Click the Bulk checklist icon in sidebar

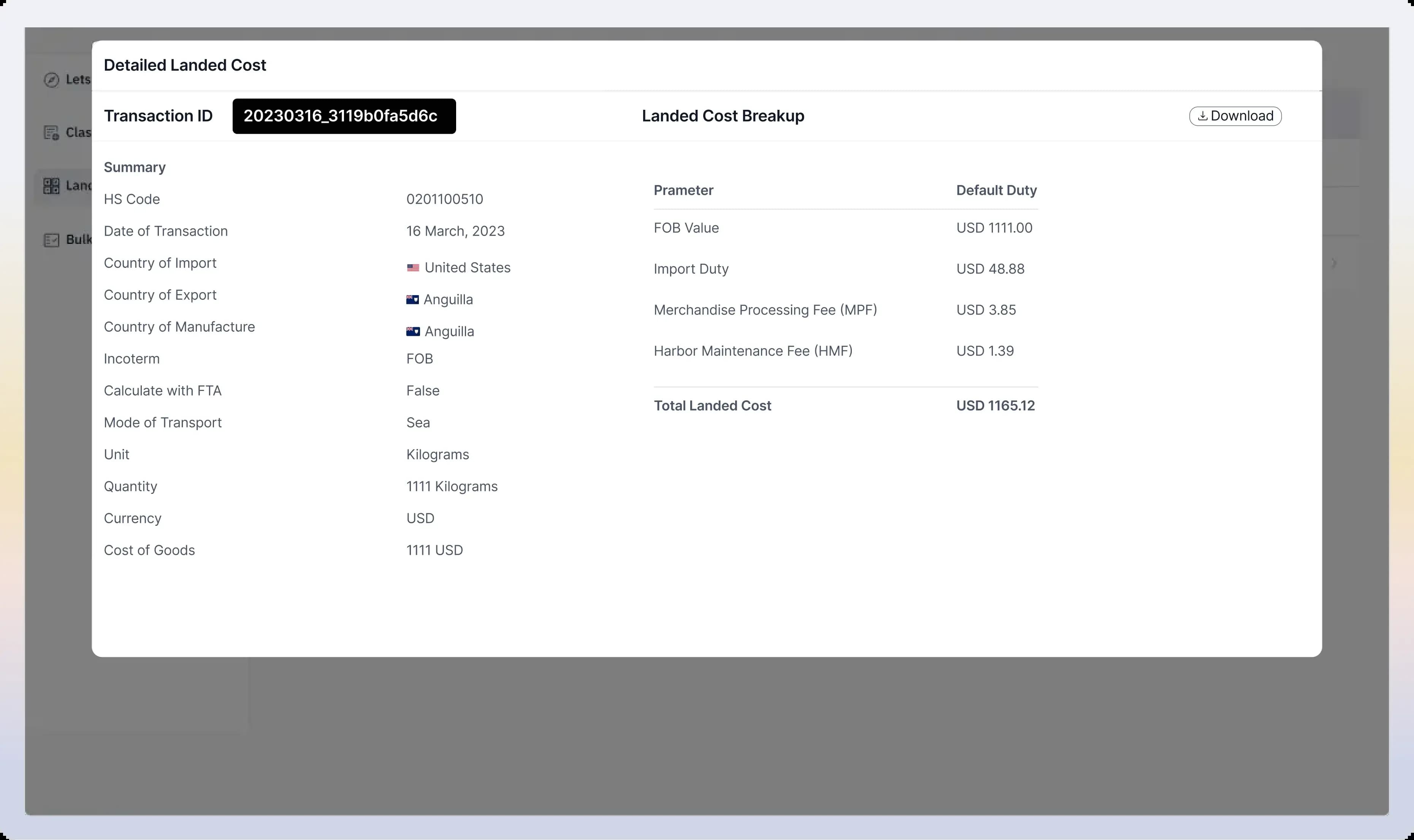(52, 240)
